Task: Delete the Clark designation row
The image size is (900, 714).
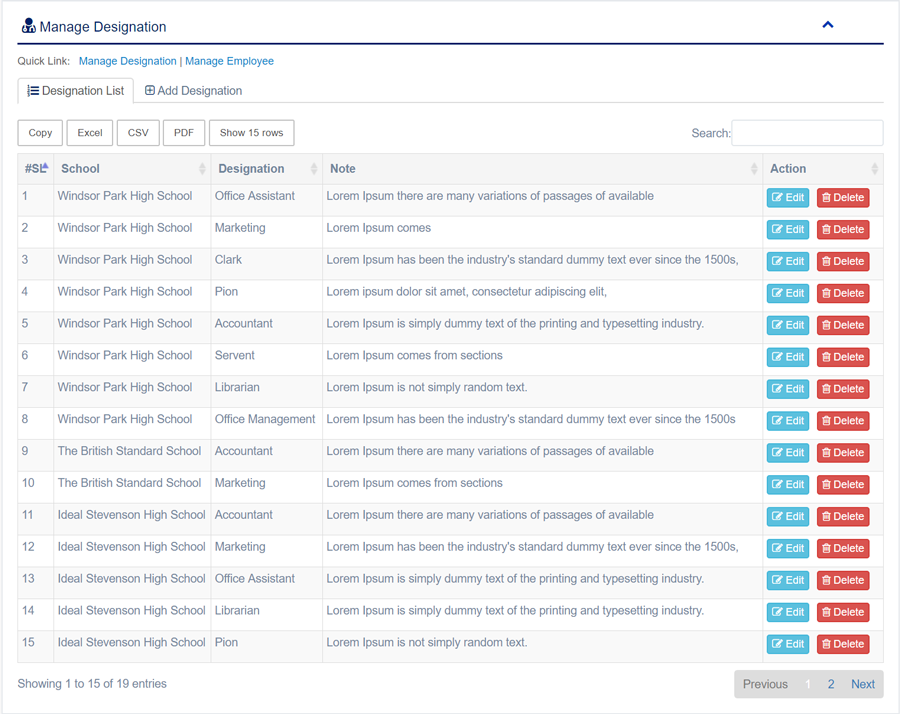Action: tap(843, 261)
